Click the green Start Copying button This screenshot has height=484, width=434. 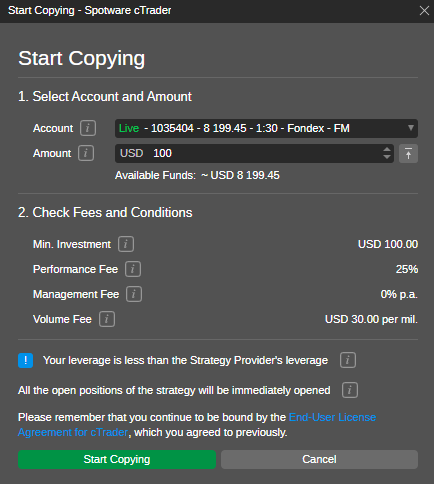(x=117, y=459)
